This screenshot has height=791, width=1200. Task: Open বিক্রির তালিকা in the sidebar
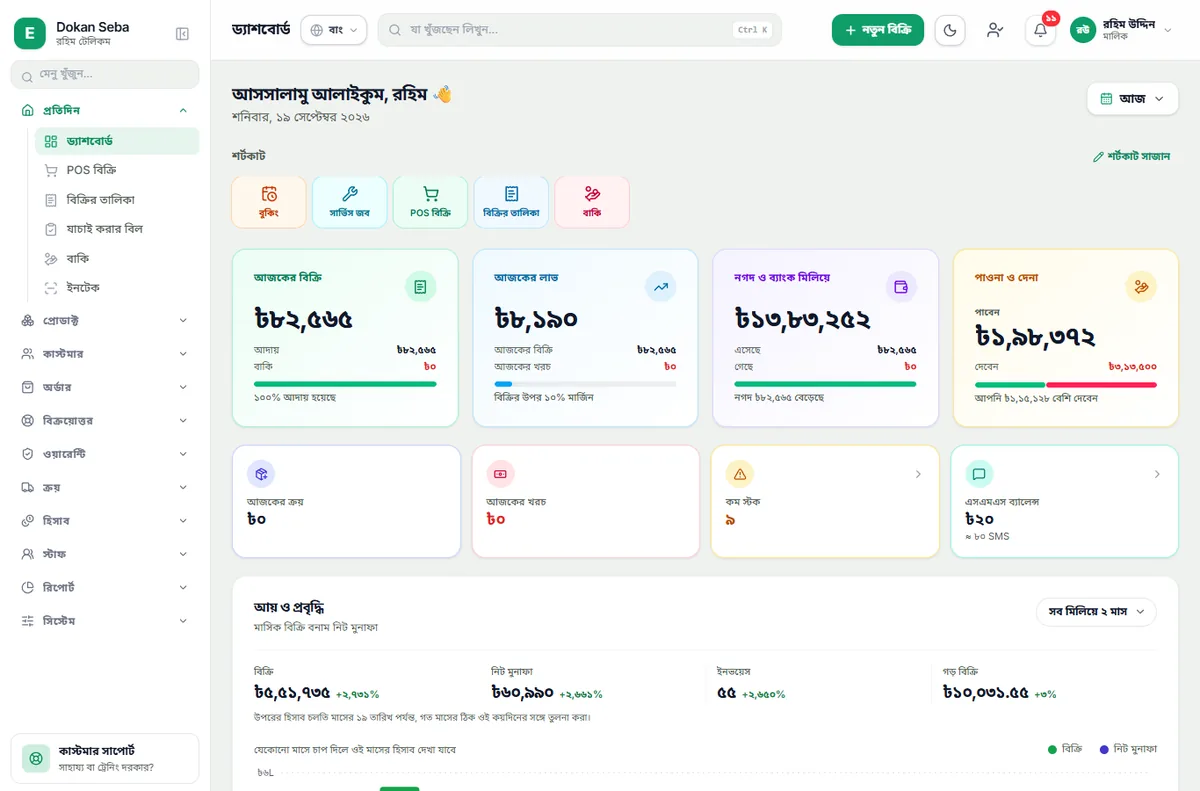click(117, 200)
